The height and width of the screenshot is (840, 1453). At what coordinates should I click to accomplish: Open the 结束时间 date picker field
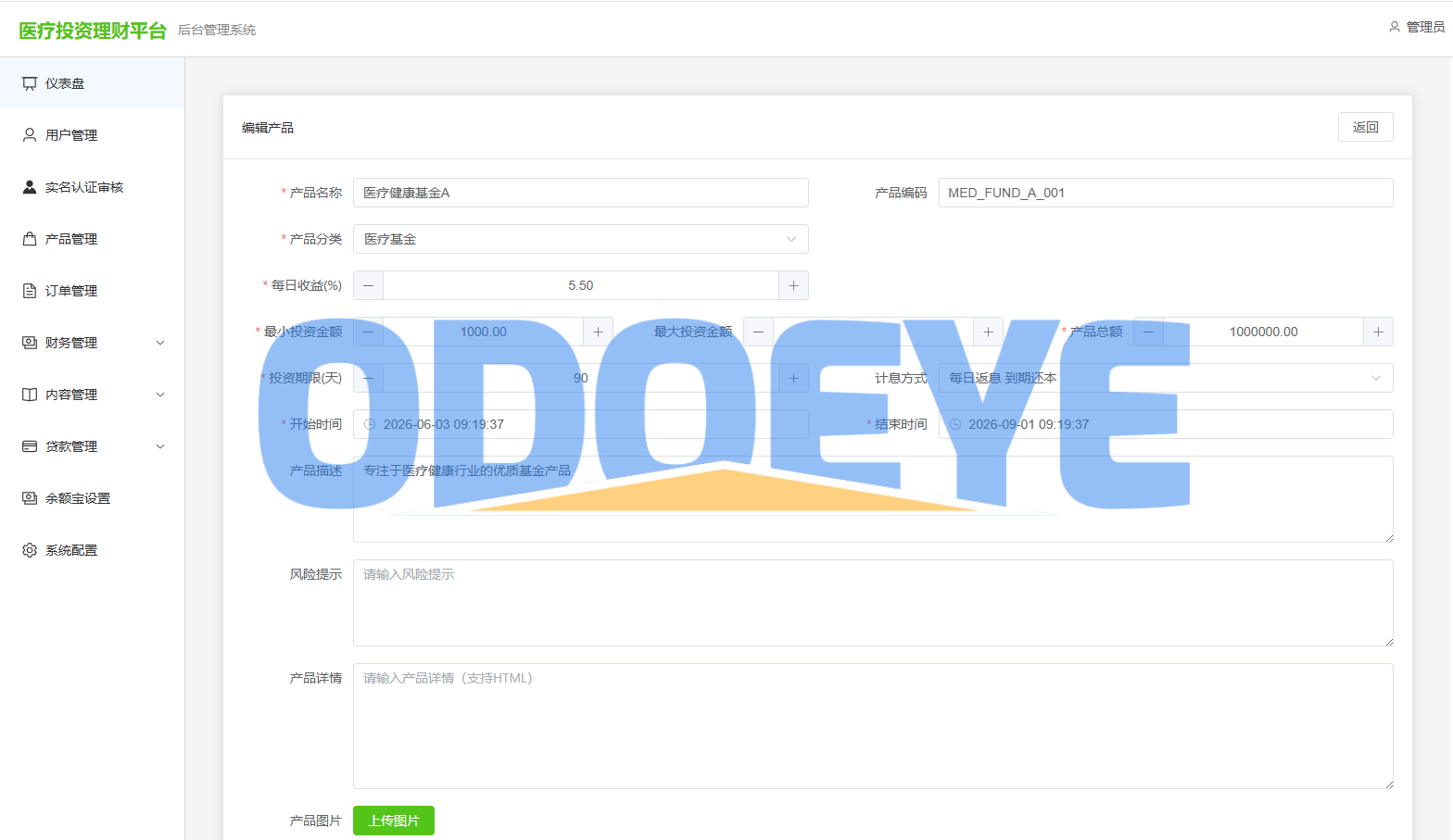[1166, 424]
